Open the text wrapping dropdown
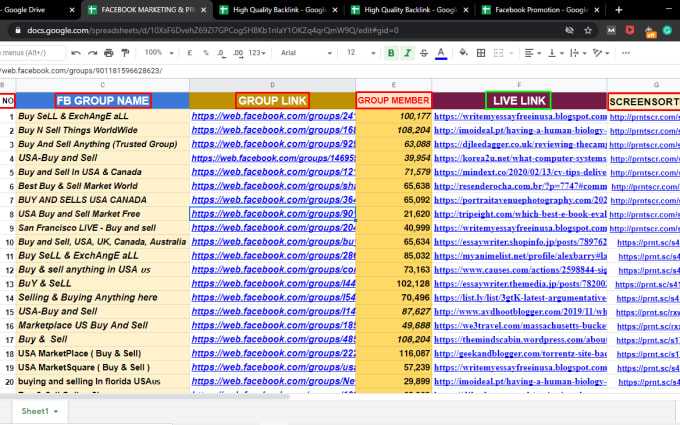This screenshot has height=425, width=680. tap(578, 53)
